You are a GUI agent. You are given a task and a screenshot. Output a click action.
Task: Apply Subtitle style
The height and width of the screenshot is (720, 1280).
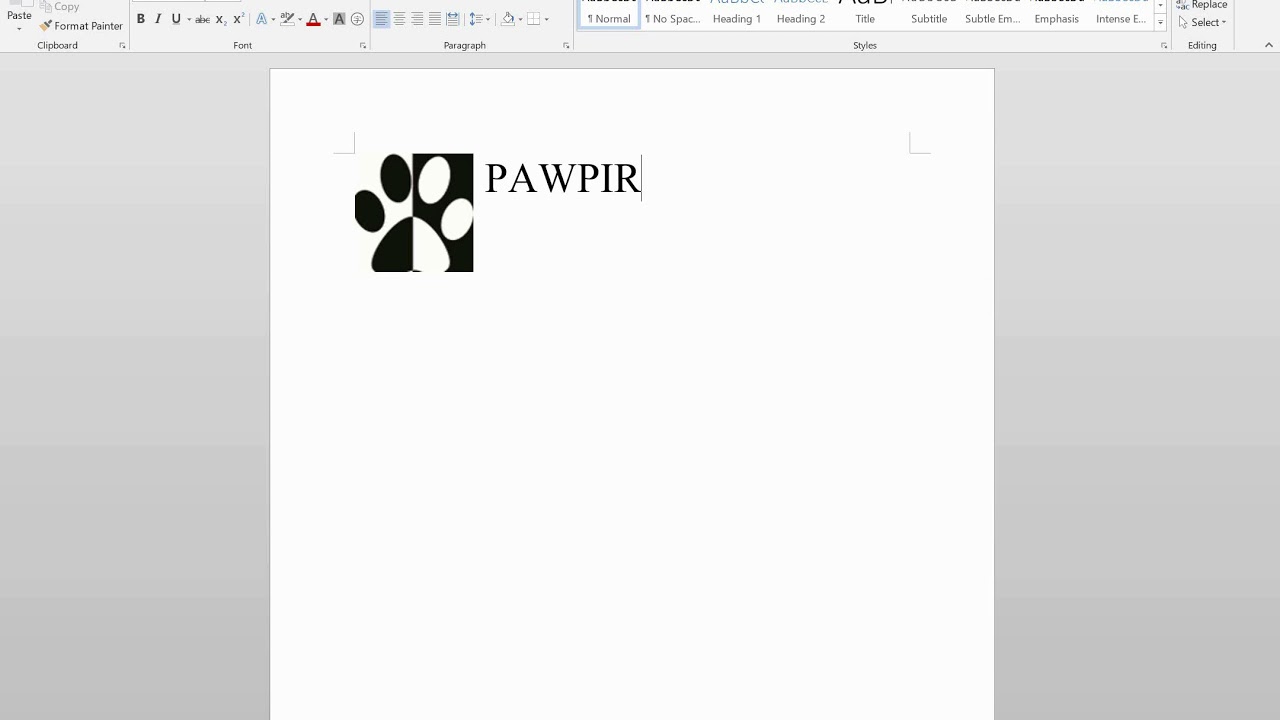click(x=929, y=14)
